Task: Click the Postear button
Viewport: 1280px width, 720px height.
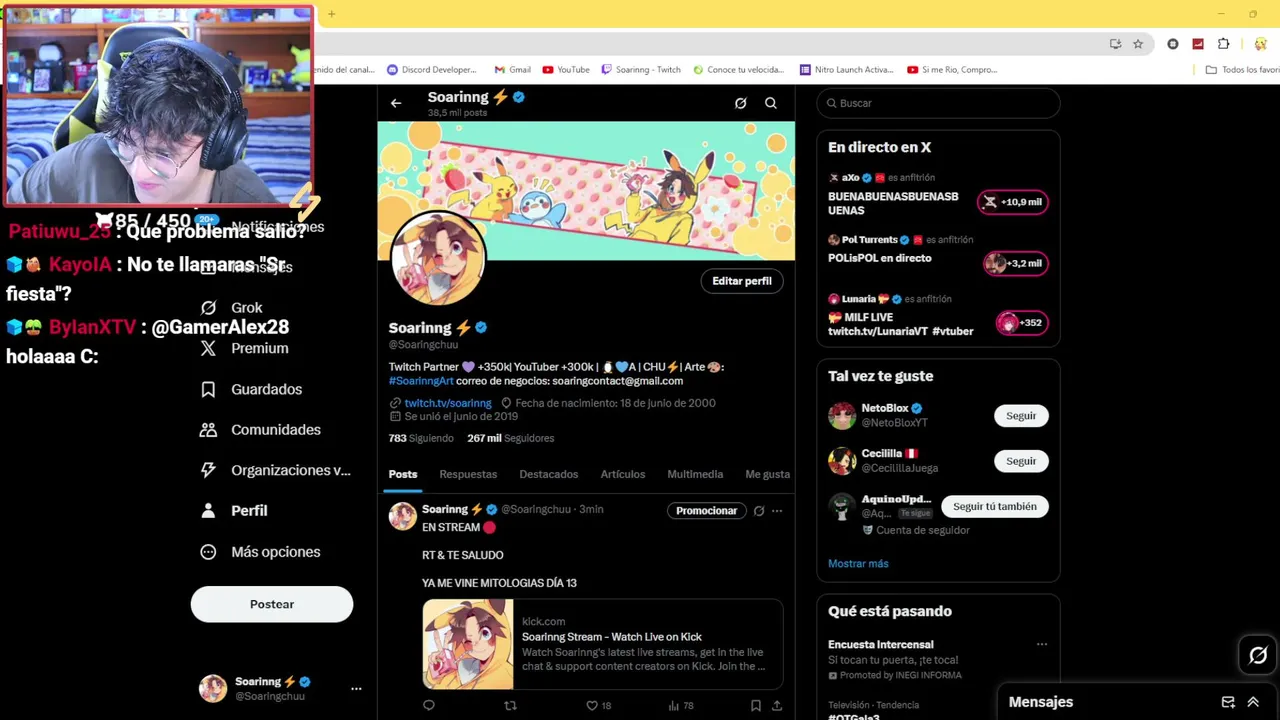Action: pos(272,604)
